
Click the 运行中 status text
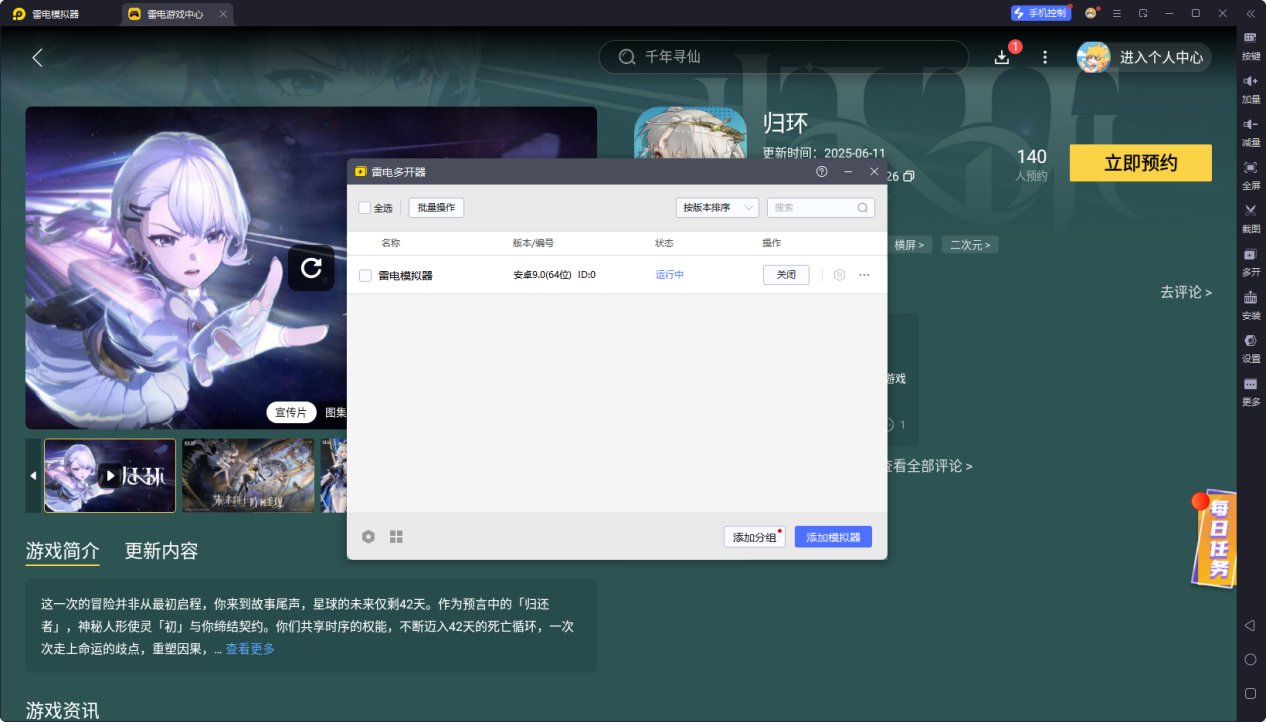click(x=670, y=275)
